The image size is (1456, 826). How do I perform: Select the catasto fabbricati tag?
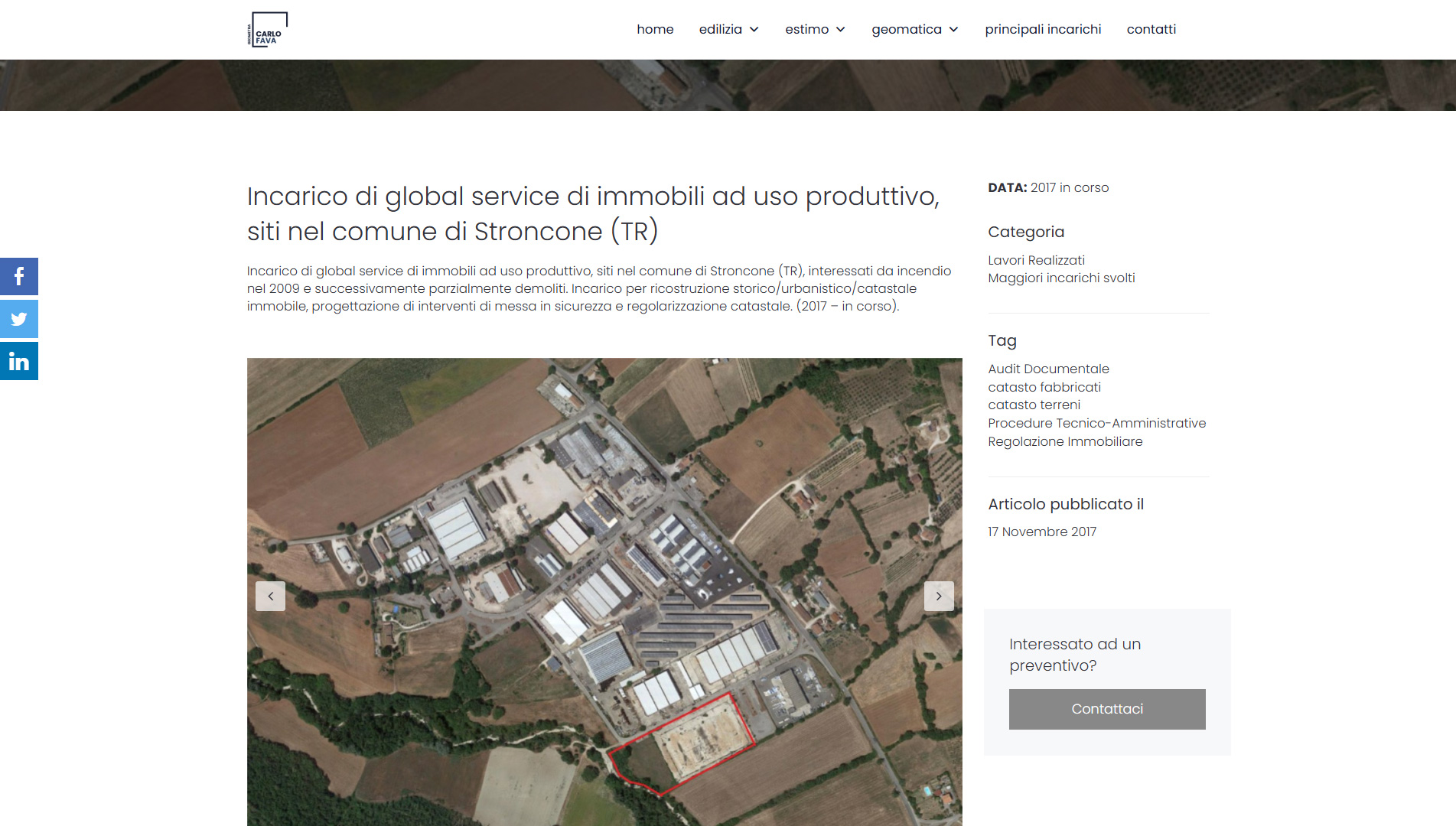1044,387
